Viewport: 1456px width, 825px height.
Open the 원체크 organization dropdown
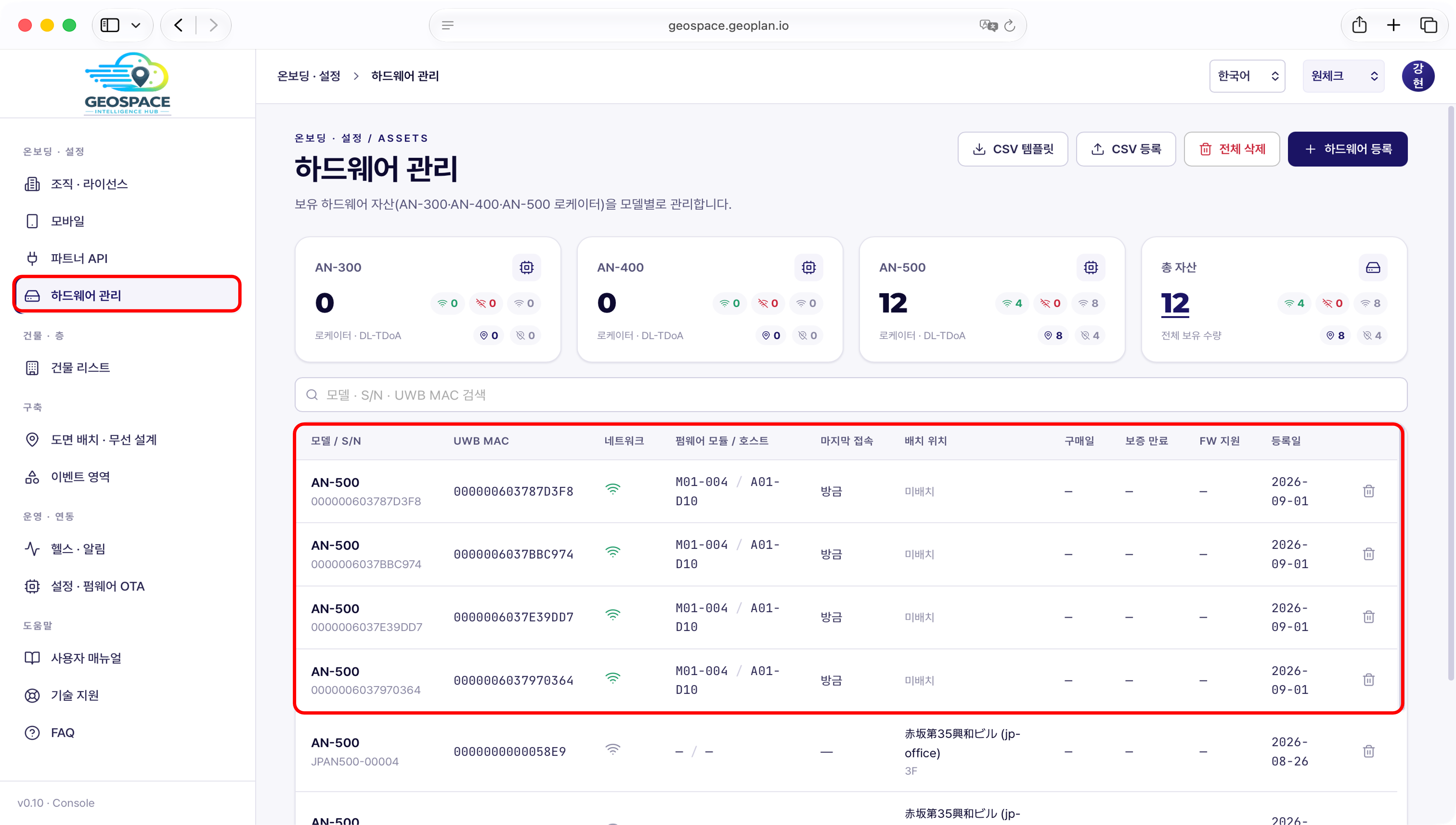pyautogui.click(x=1343, y=76)
